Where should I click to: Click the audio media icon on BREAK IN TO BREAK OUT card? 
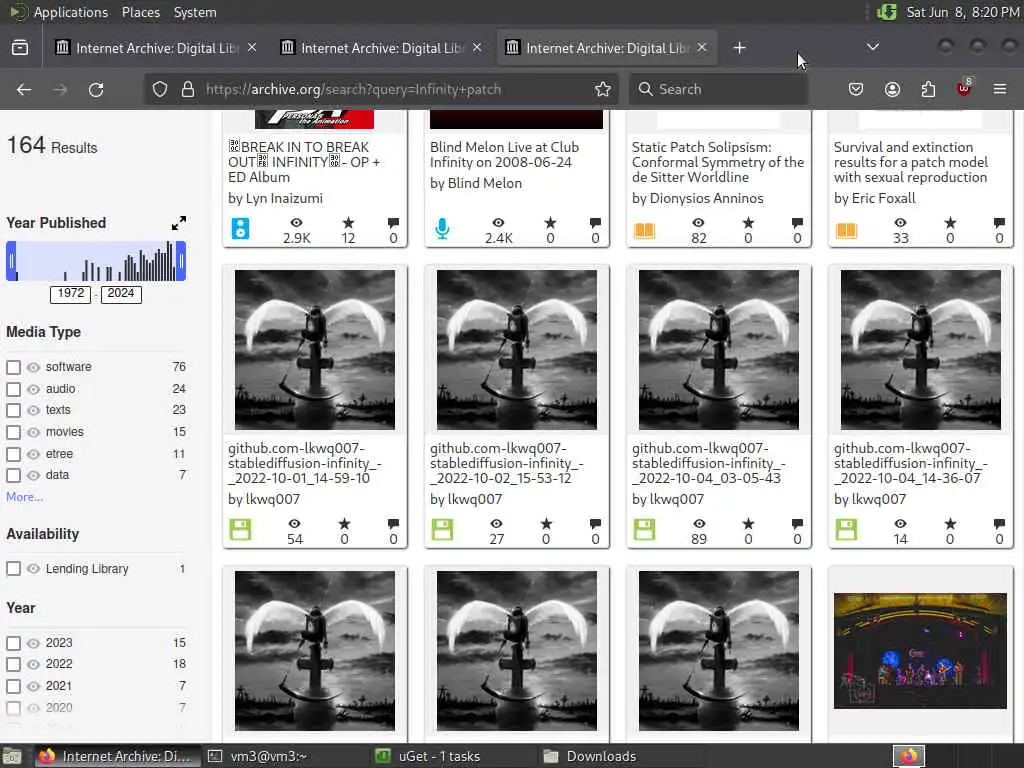click(x=240, y=229)
